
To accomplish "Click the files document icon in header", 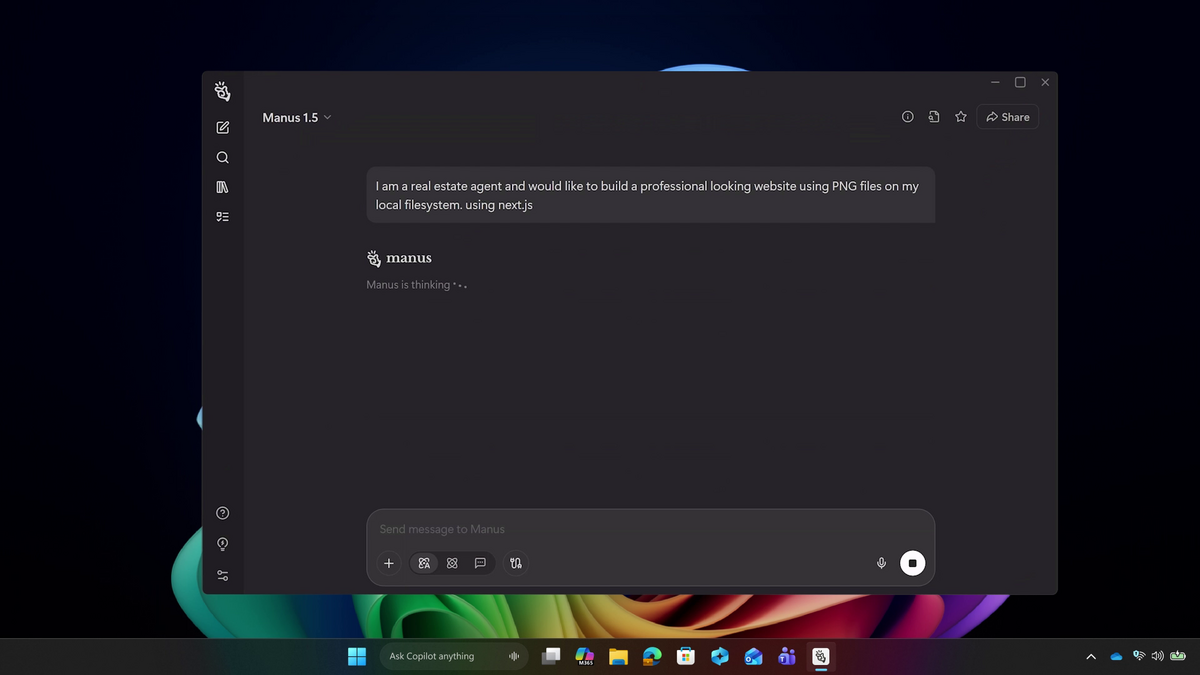I will (934, 117).
